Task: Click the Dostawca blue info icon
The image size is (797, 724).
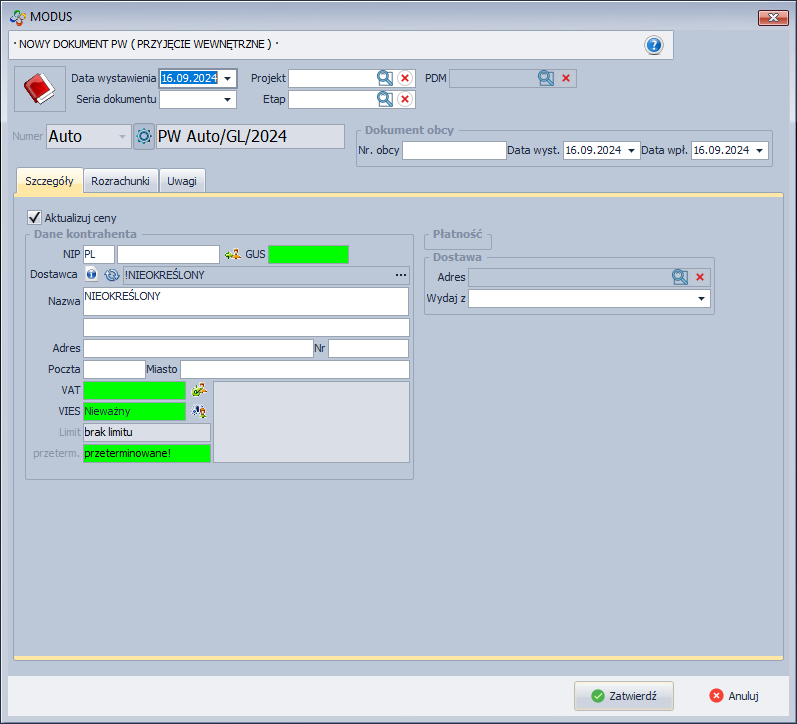Action: pos(91,275)
